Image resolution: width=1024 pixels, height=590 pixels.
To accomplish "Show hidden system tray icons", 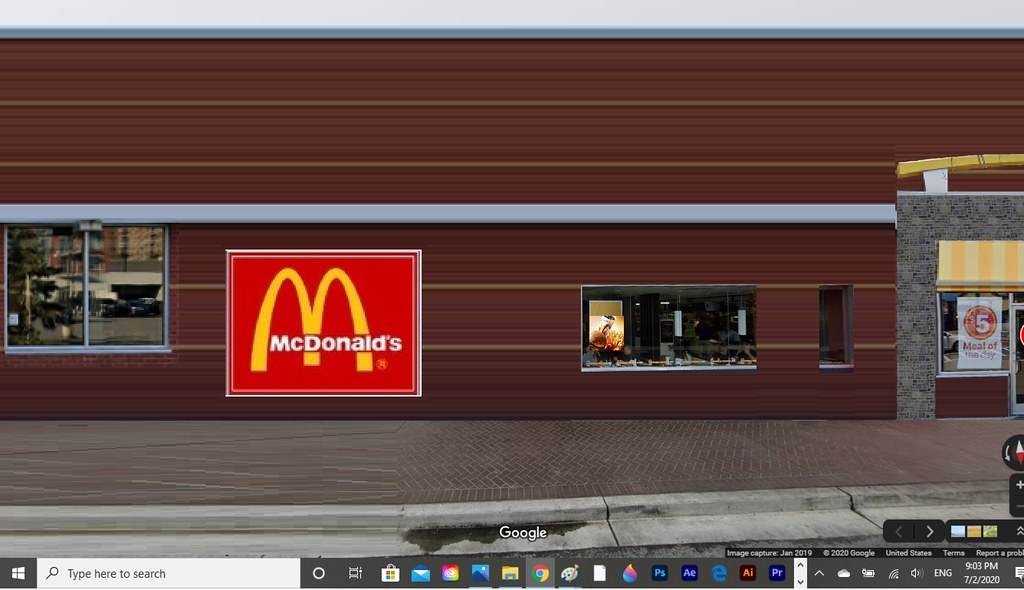I will [819, 573].
